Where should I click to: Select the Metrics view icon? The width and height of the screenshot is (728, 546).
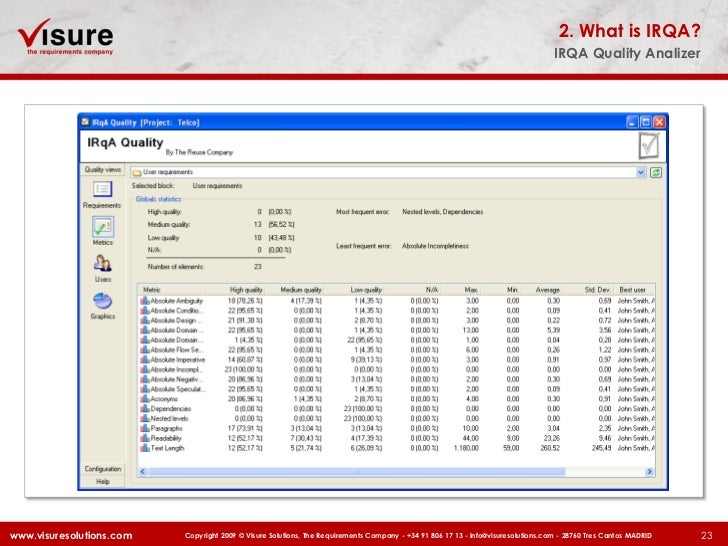click(x=102, y=227)
